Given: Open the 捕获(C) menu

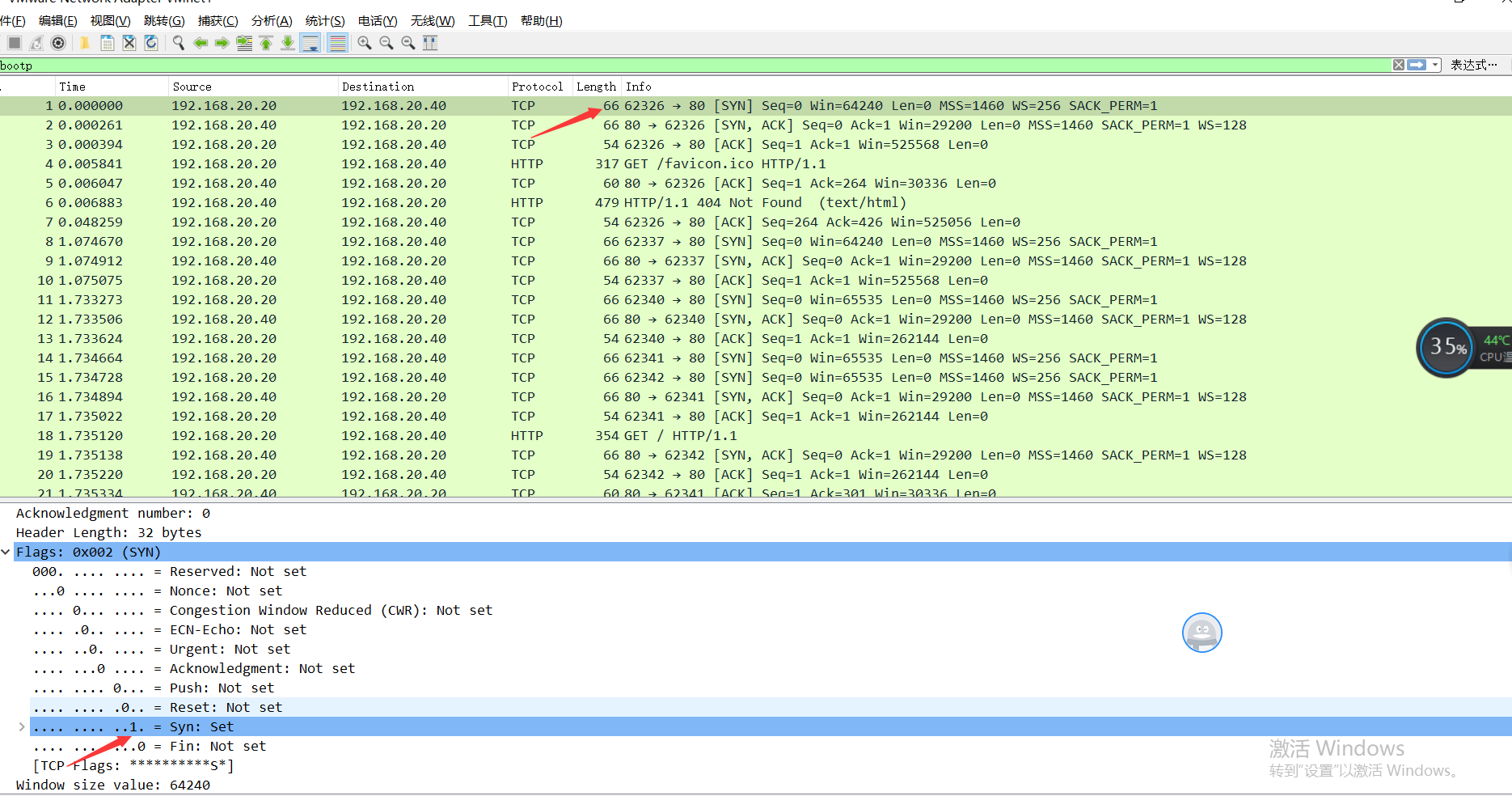Looking at the screenshot, I should (x=218, y=21).
